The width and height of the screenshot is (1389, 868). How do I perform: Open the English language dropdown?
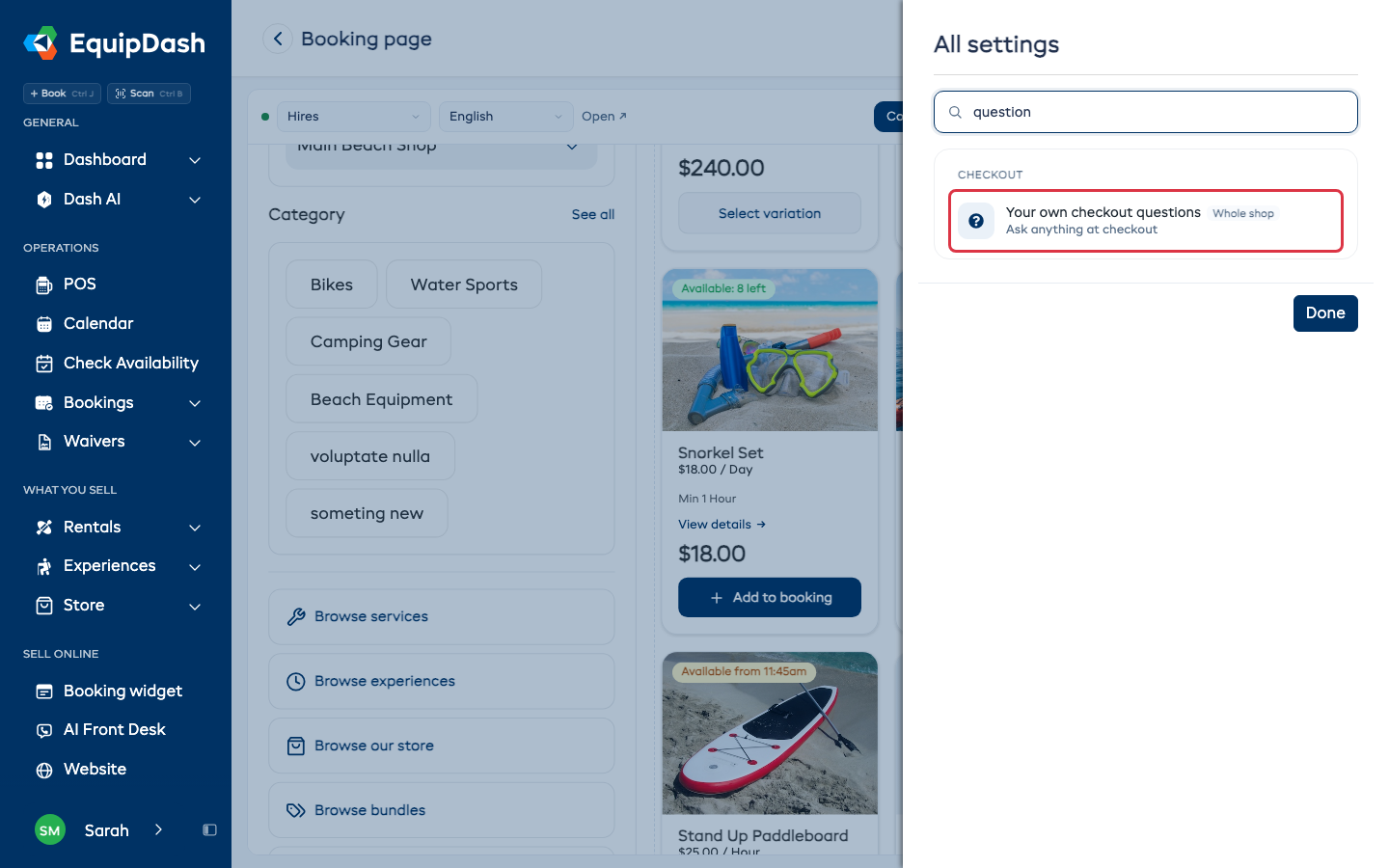pos(506,117)
